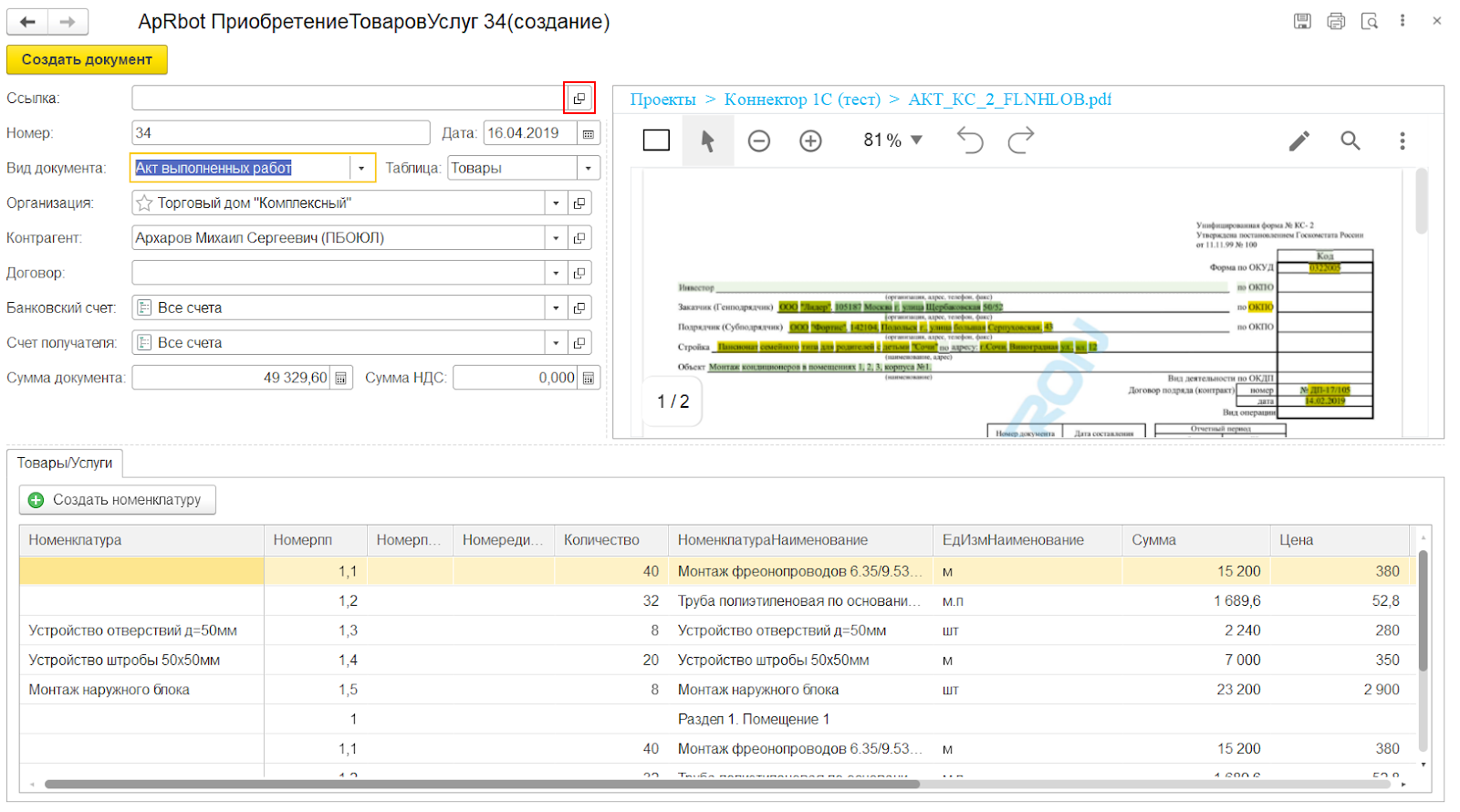Click the Сумма column header
This screenshot has width=1460, height=812.
[x=1196, y=540]
